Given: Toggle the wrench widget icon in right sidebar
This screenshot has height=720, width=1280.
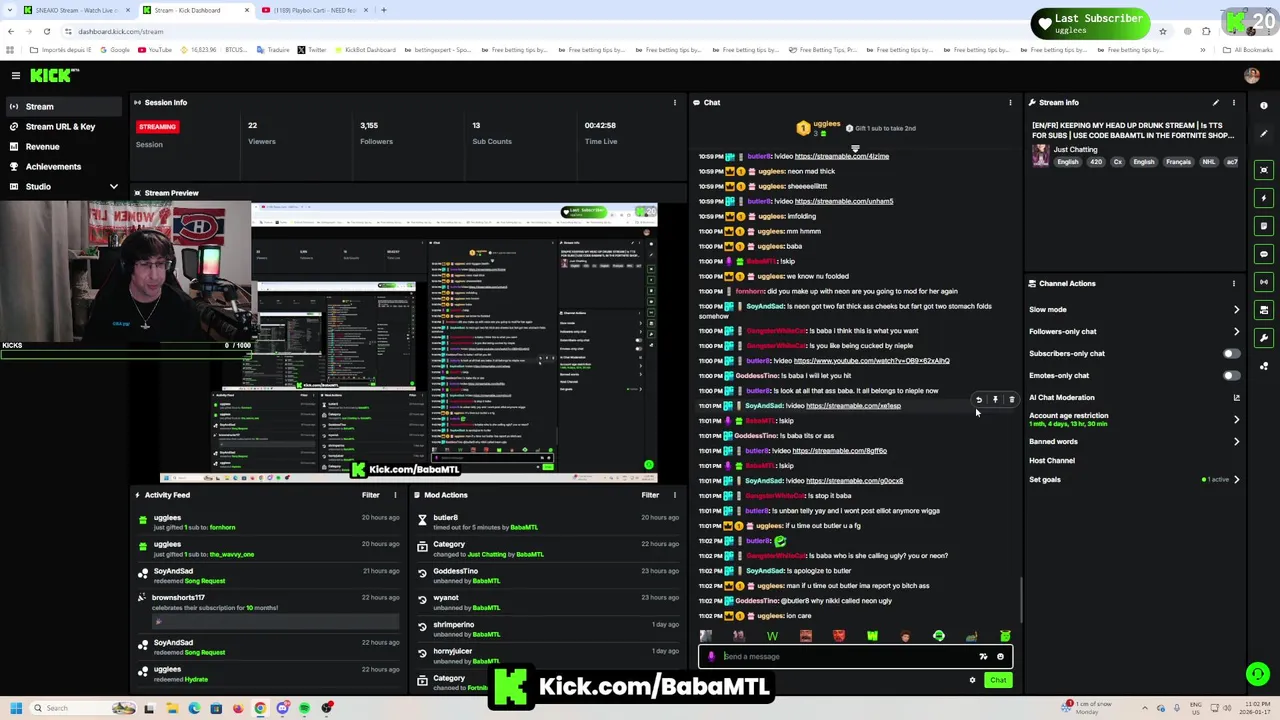Looking at the screenshot, I should coord(1264,338).
